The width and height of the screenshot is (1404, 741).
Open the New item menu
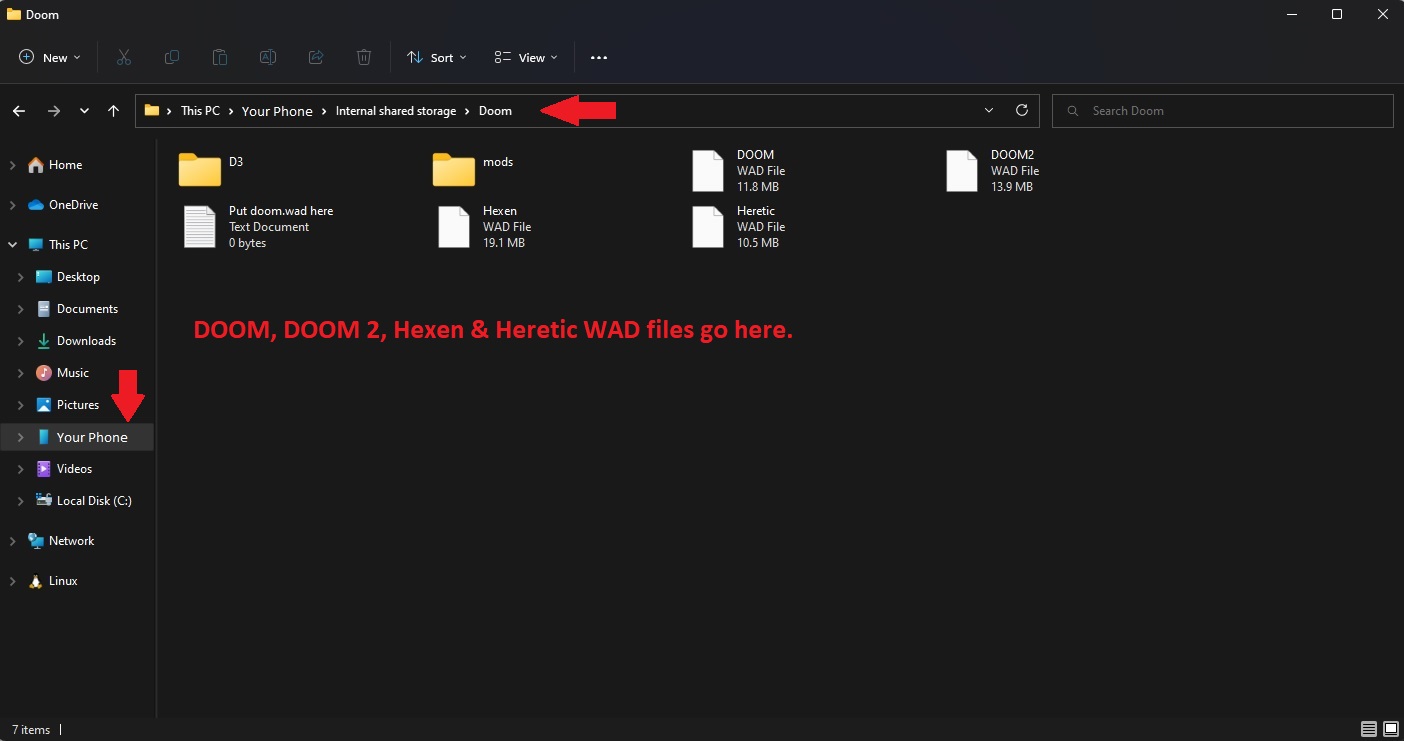click(x=50, y=58)
